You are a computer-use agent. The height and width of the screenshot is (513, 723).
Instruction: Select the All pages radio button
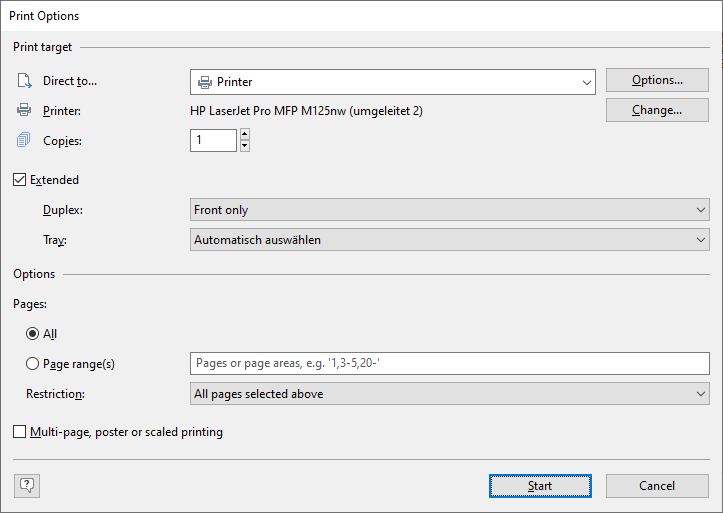[32, 334]
